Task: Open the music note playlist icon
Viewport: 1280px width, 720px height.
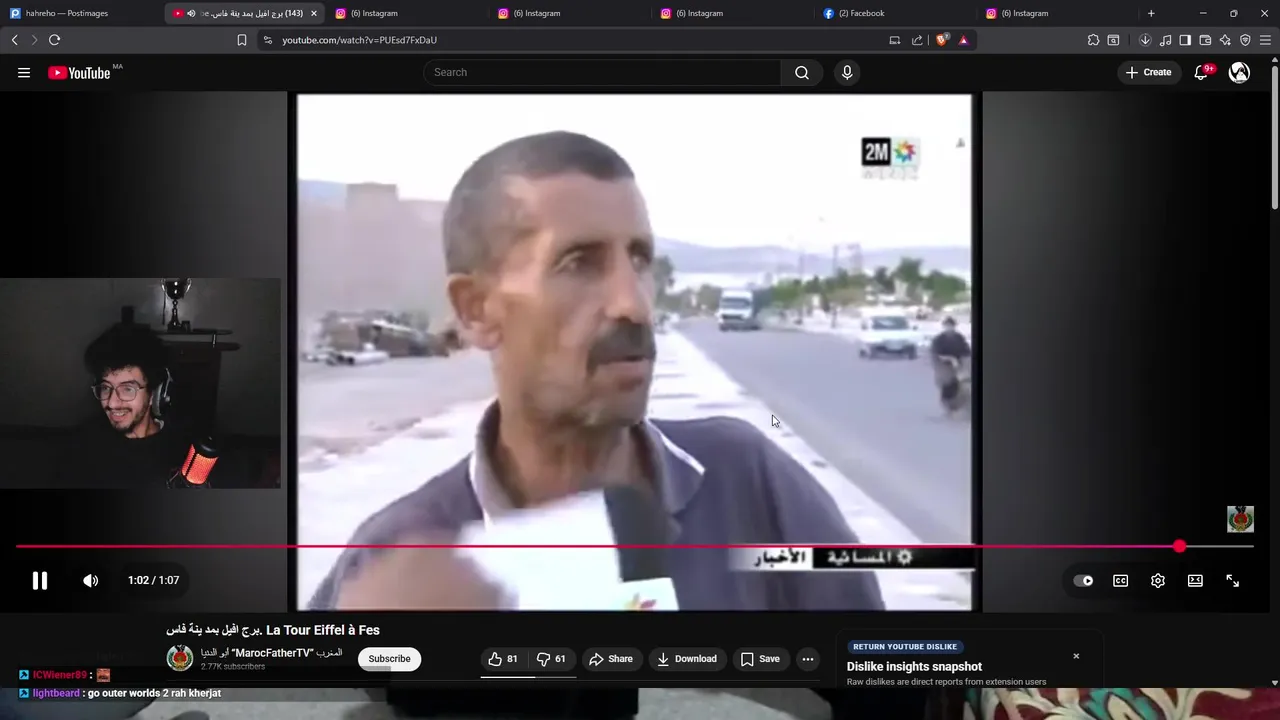Action: pos(1165,40)
